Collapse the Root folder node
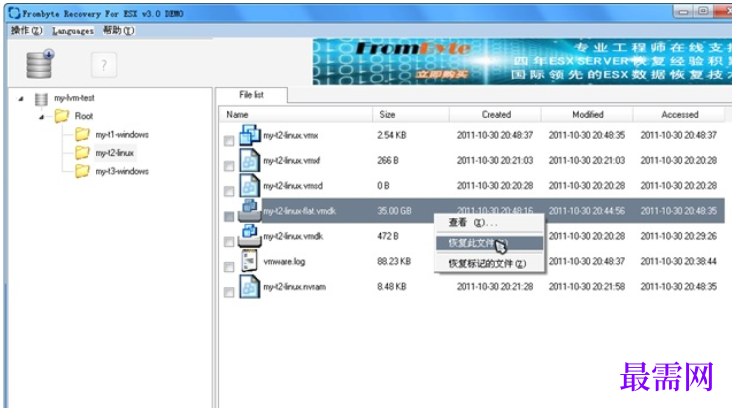732x408 pixels. (41, 117)
